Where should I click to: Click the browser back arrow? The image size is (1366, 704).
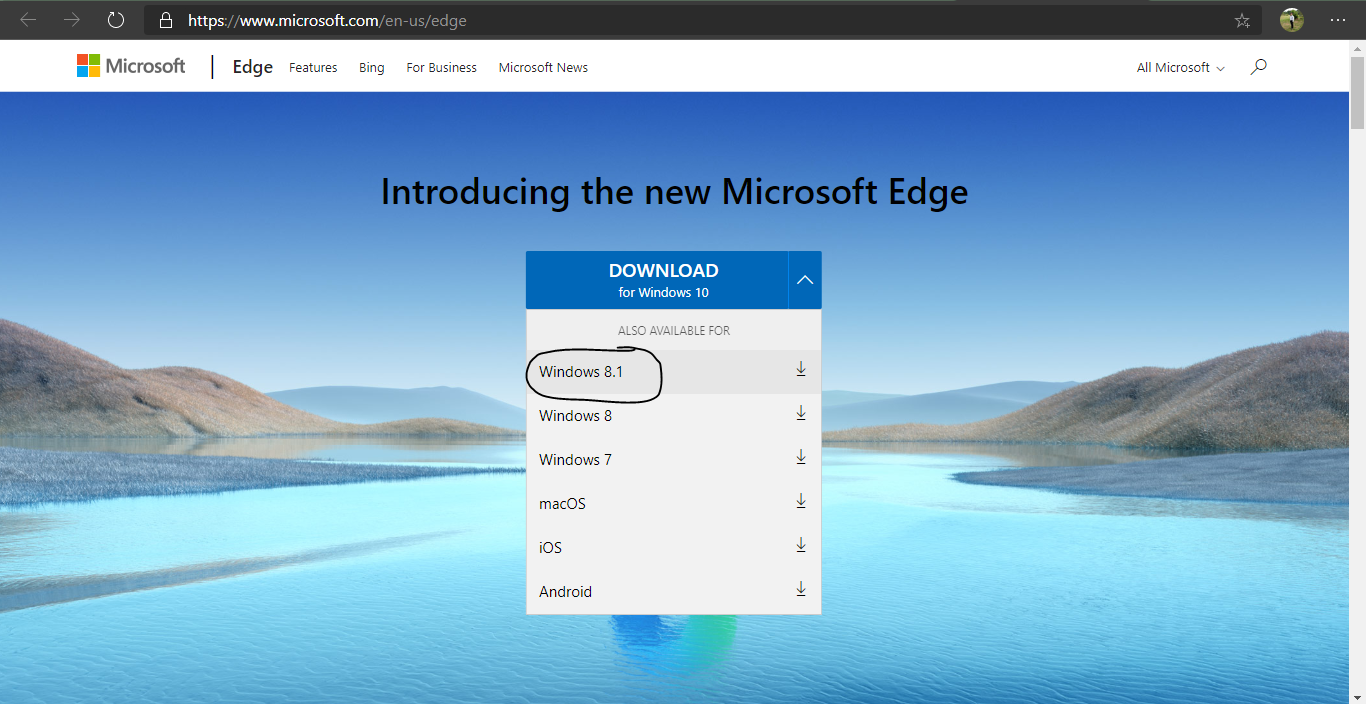[28, 20]
